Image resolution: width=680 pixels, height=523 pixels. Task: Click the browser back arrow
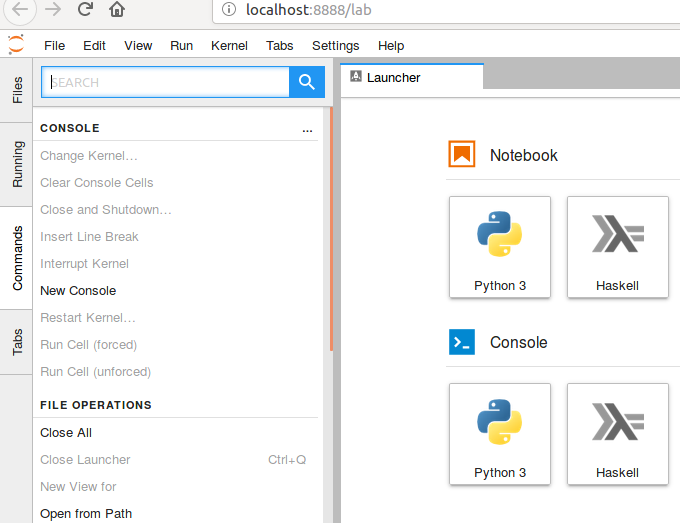pyautogui.click(x=20, y=10)
